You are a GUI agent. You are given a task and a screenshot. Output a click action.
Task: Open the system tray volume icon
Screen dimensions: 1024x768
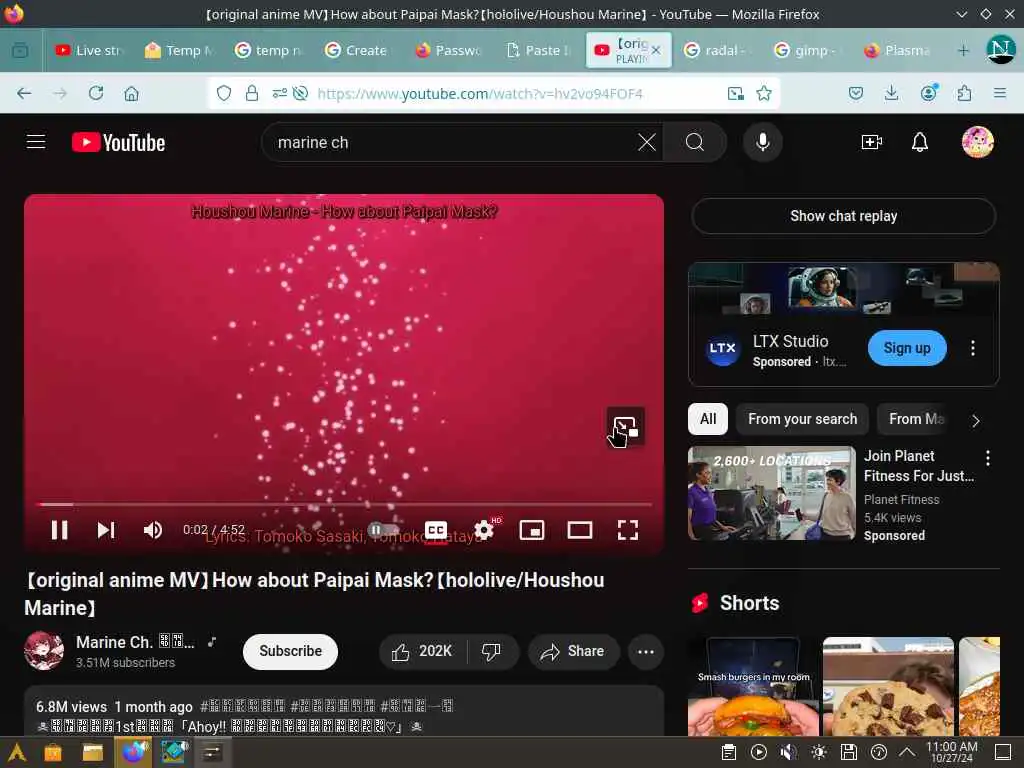(x=789, y=752)
